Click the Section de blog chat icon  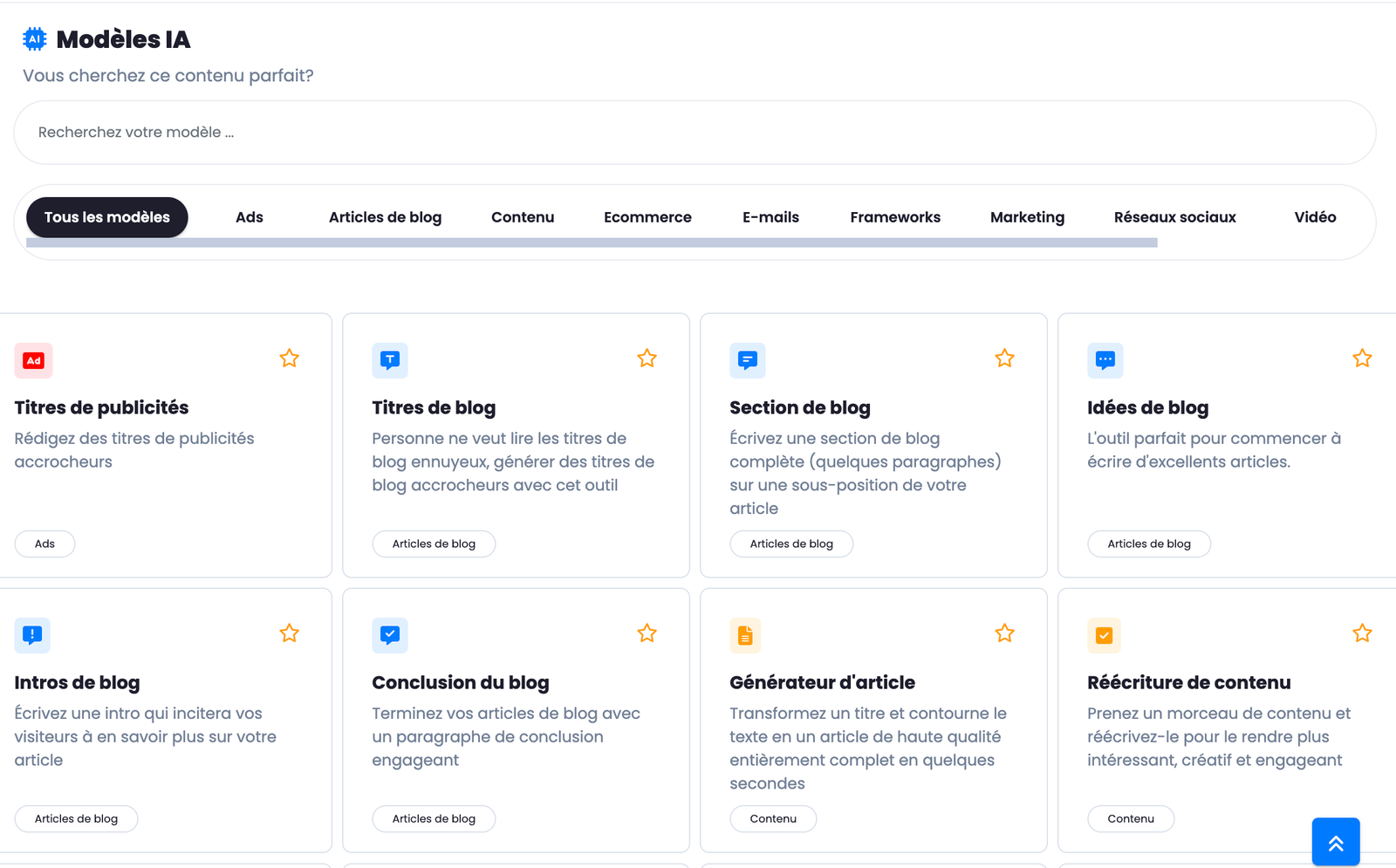click(748, 360)
